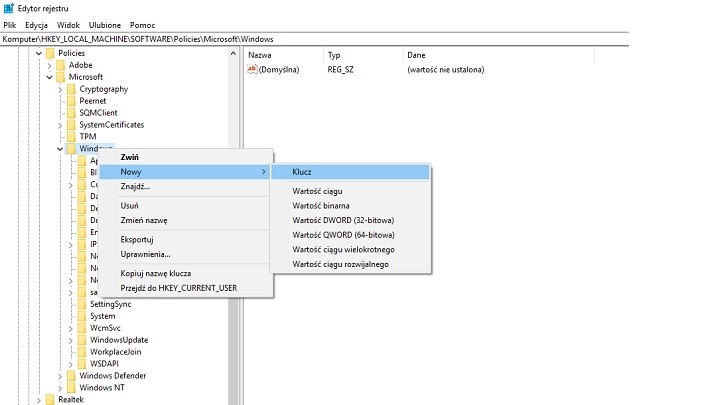
Task: Select the WcmSvc folder icon
Action: click(x=82, y=328)
